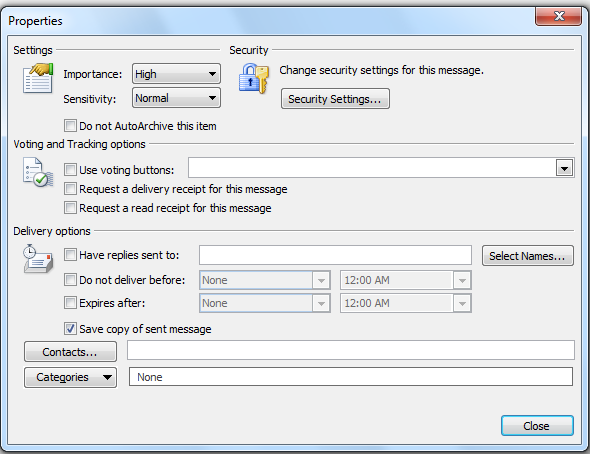Image resolution: width=590 pixels, height=454 pixels.
Task: Open the Categories dropdown button
Action: [x=70, y=377]
